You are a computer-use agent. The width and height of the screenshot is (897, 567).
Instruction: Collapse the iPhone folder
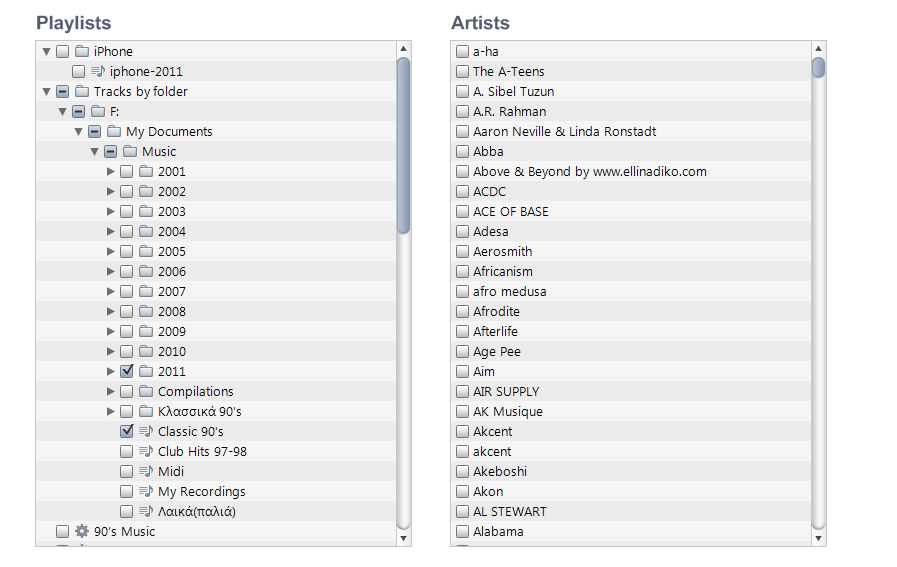[46, 52]
